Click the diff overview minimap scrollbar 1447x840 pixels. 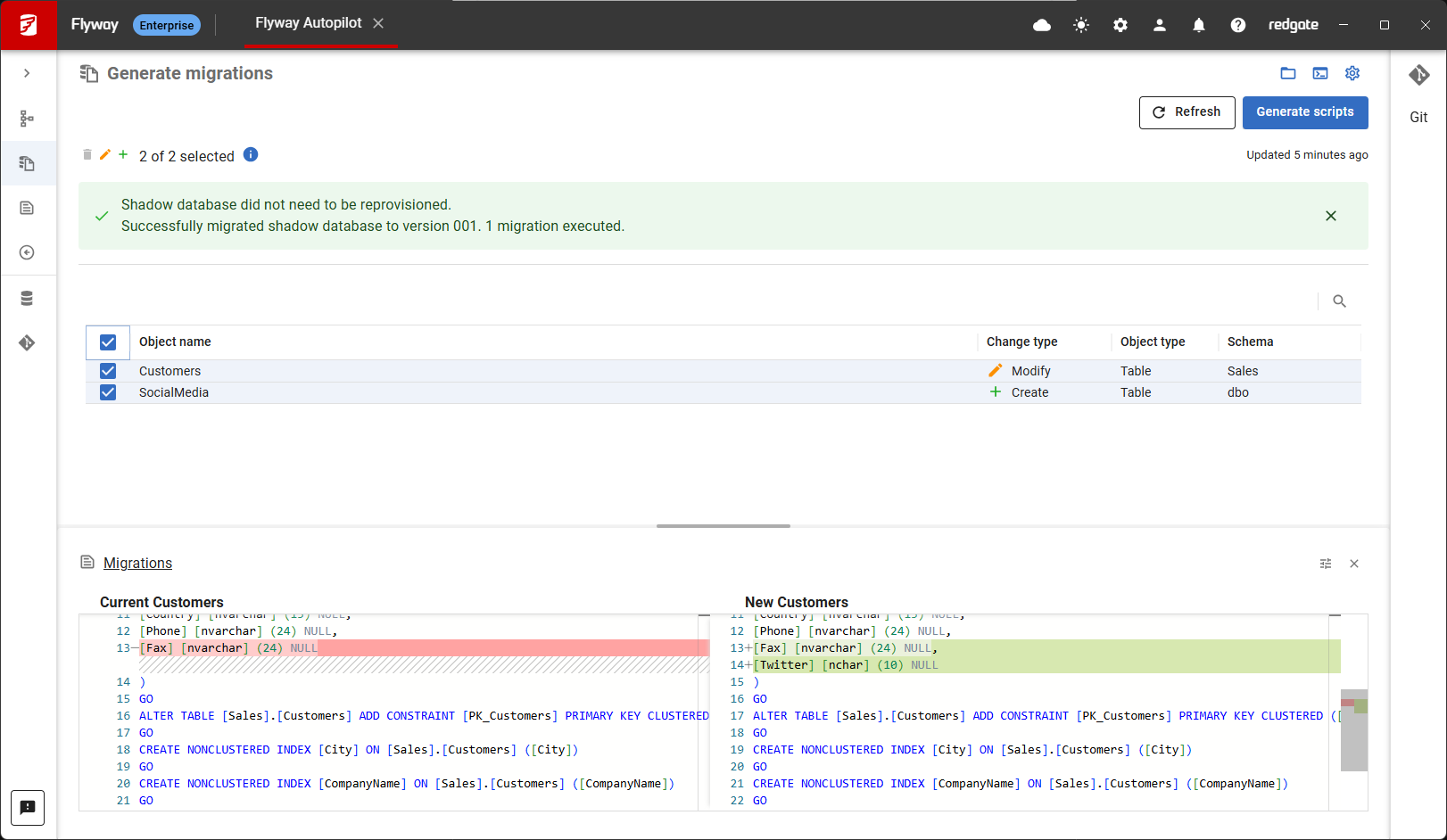(x=1354, y=729)
